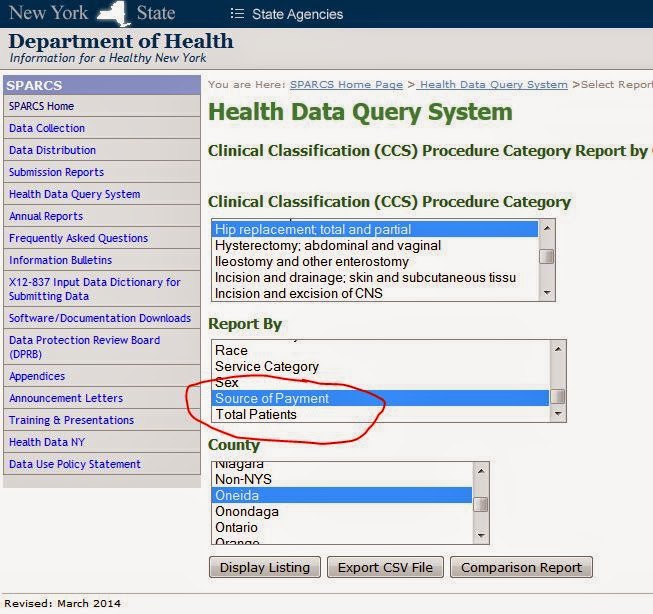View Submission Reports
The height and width of the screenshot is (614, 653).
56,172
